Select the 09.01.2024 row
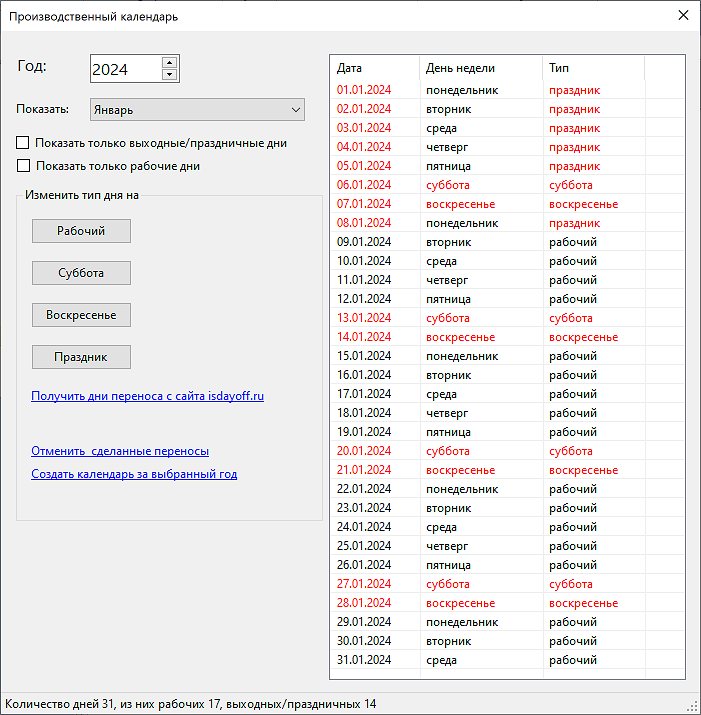 pyautogui.click(x=507, y=242)
